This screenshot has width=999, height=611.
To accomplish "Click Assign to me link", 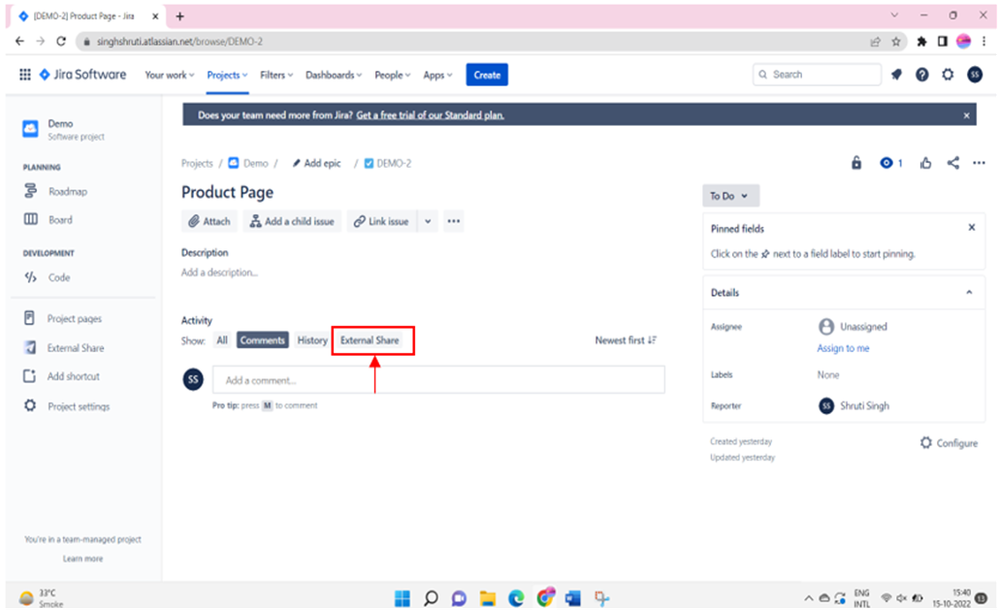I will [843, 349].
